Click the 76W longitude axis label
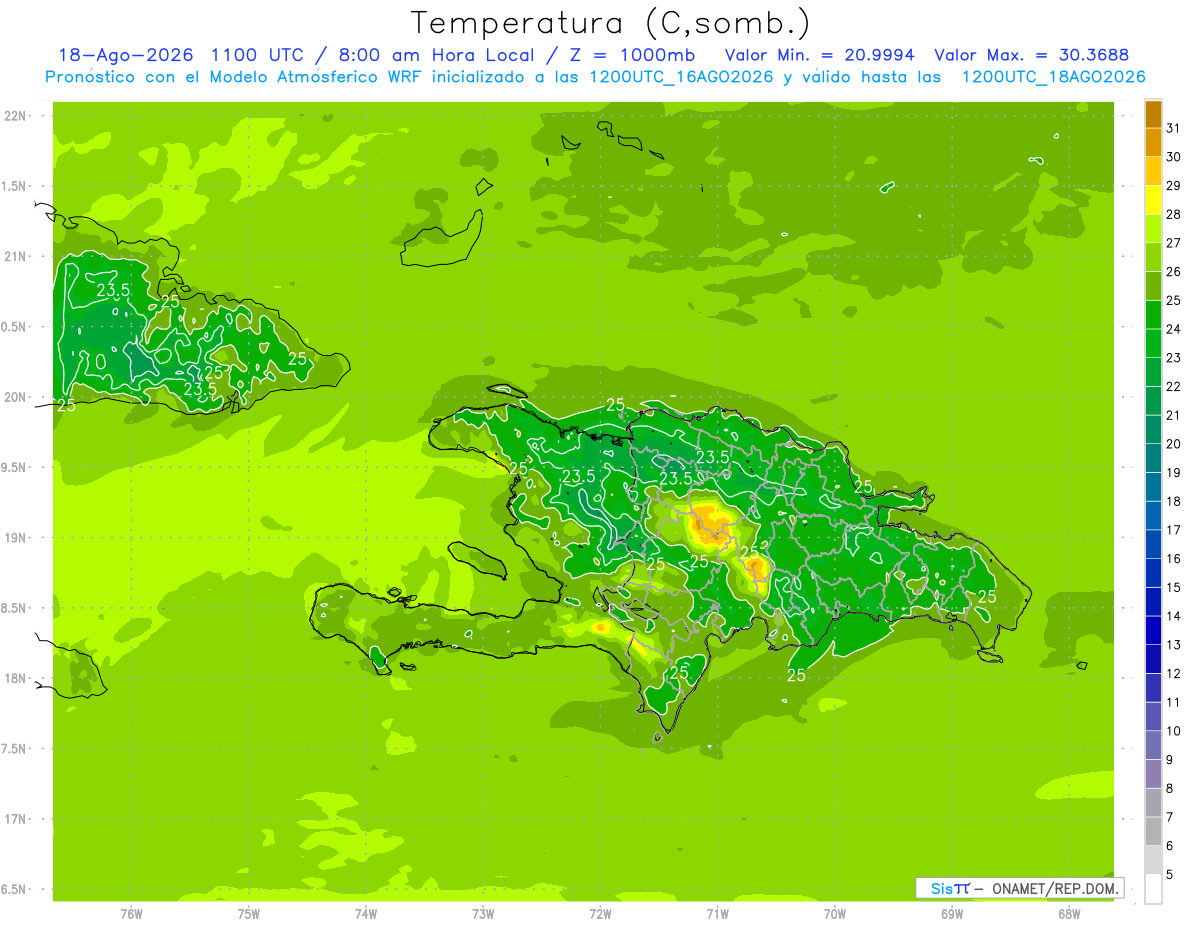1200x927 pixels. pyautogui.click(x=131, y=914)
